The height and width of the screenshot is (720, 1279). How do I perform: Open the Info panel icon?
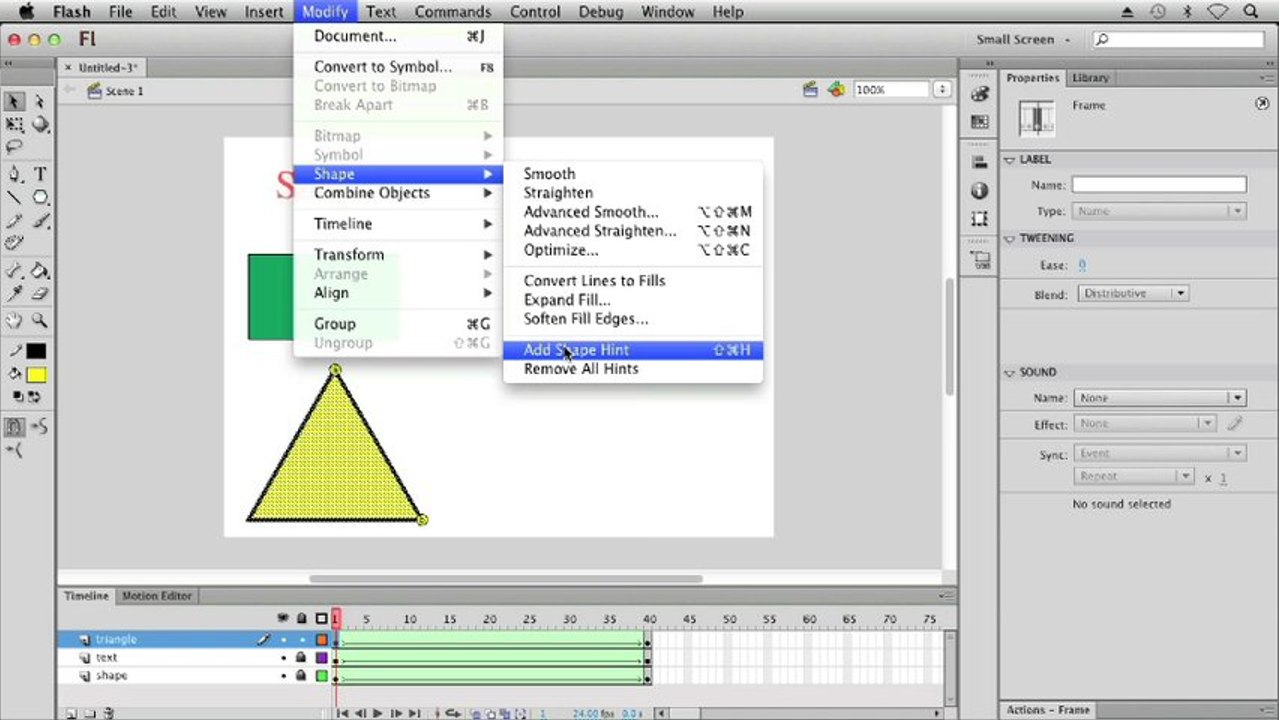[980, 190]
